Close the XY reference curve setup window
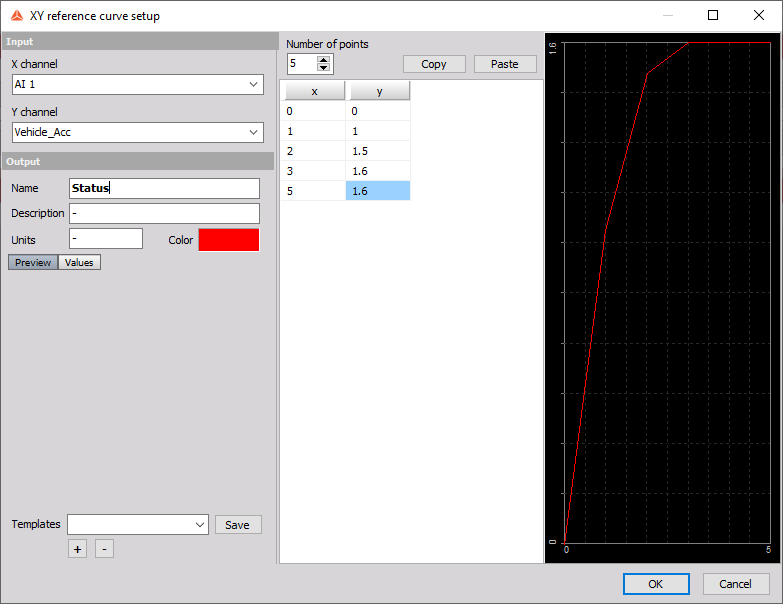Image resolution: width=783 pixels, height=604 pixels. pyautogui.click(x=759, y=15)
